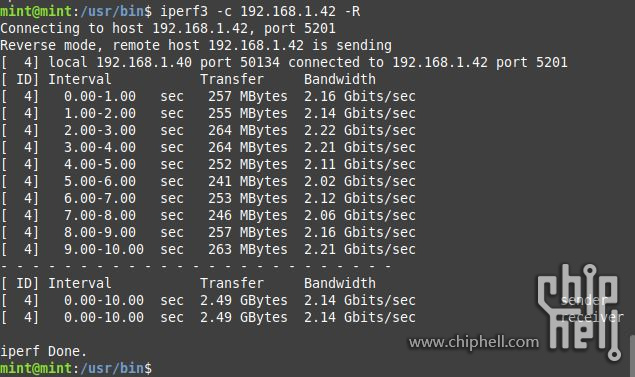Click the first Interval column header

[79, 79]
